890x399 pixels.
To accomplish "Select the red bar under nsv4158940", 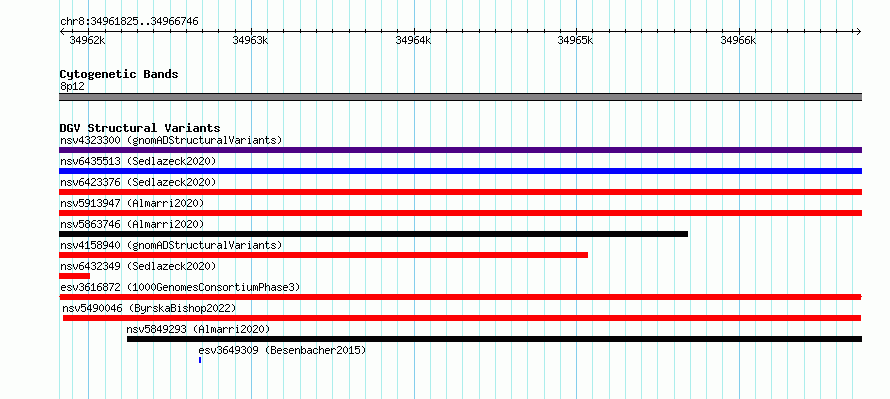I will coord(324,255).
